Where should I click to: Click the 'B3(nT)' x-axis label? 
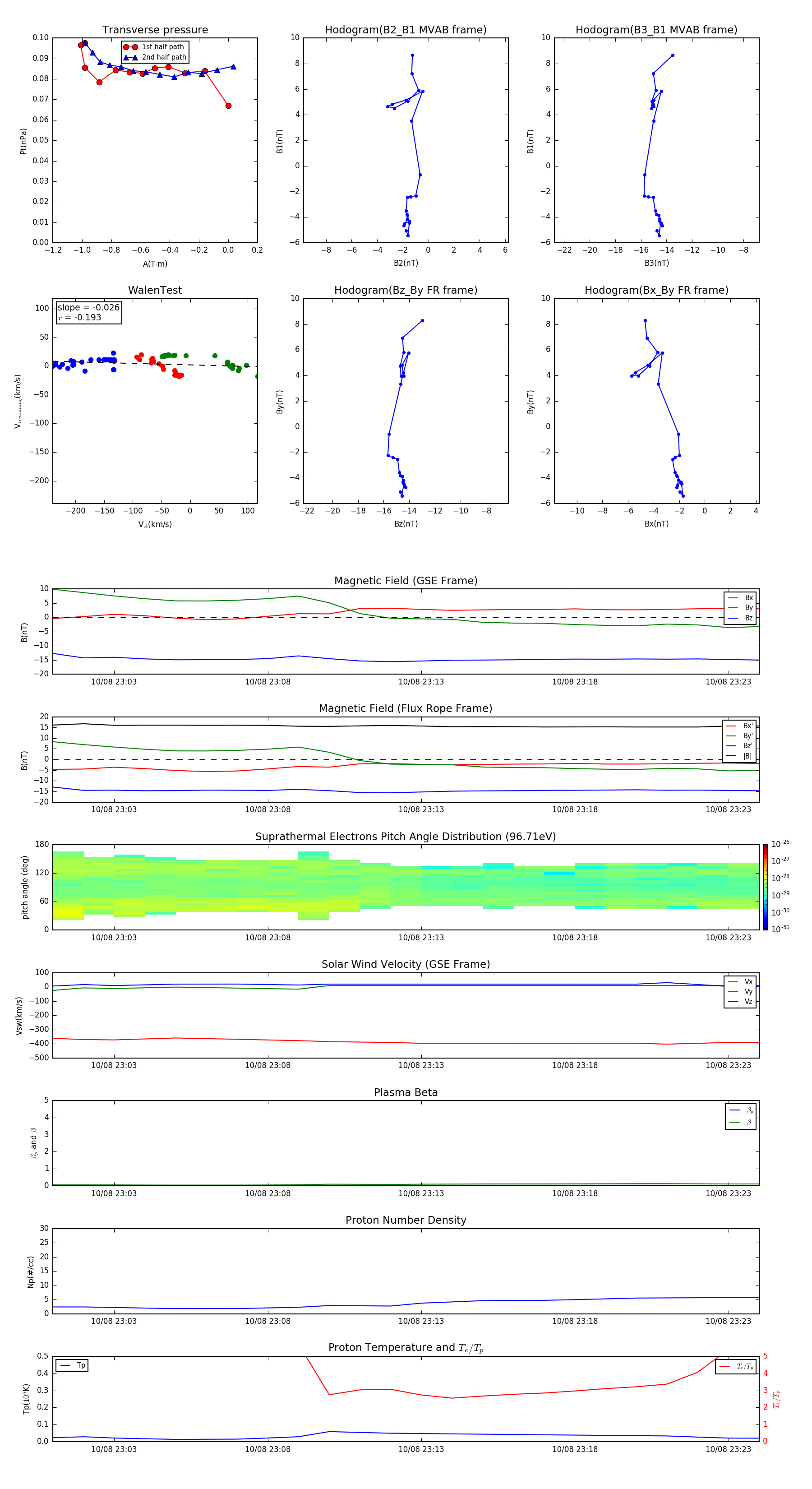click(x=656, y=263)
